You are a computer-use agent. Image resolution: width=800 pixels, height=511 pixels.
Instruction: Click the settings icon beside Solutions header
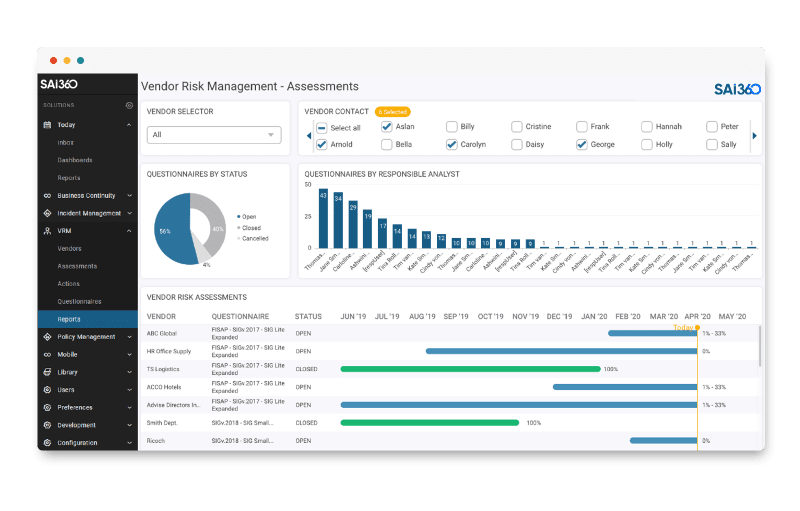[129, 105]
